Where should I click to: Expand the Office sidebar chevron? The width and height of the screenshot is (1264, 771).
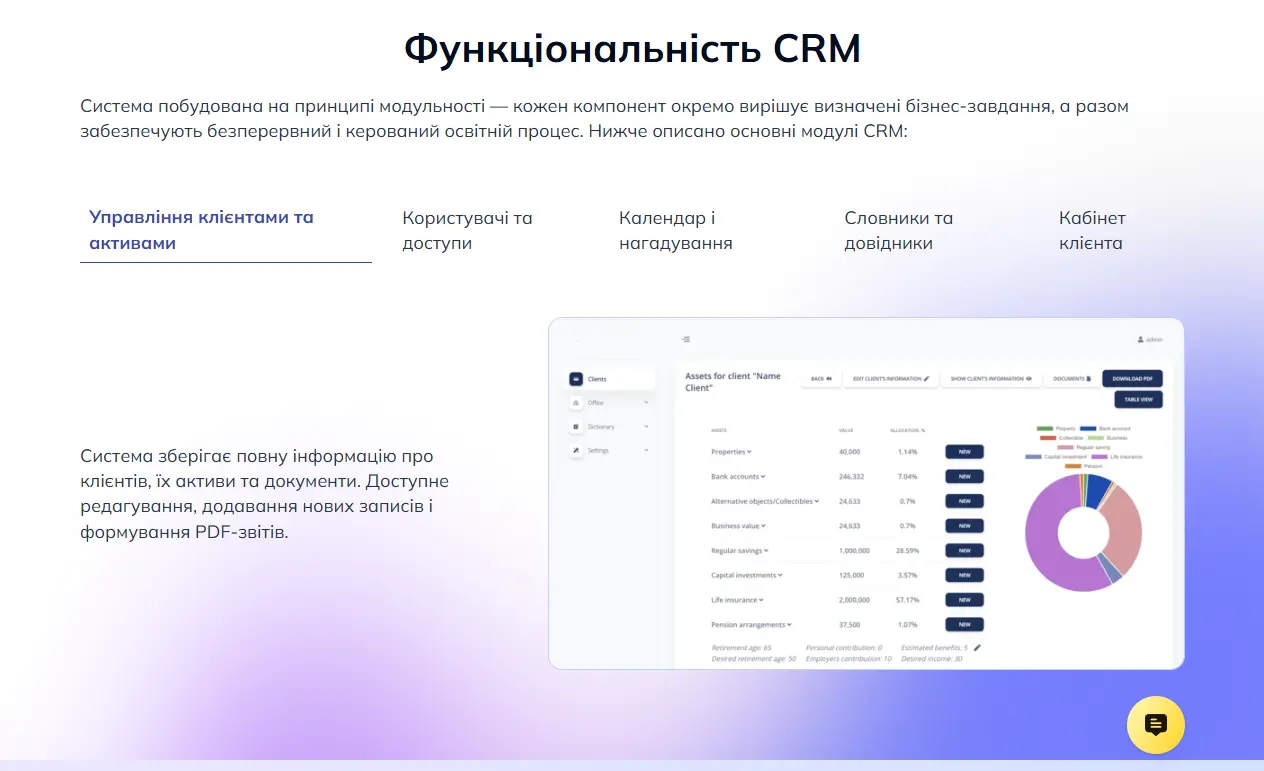pyautogui.click(x=647, y=403)
